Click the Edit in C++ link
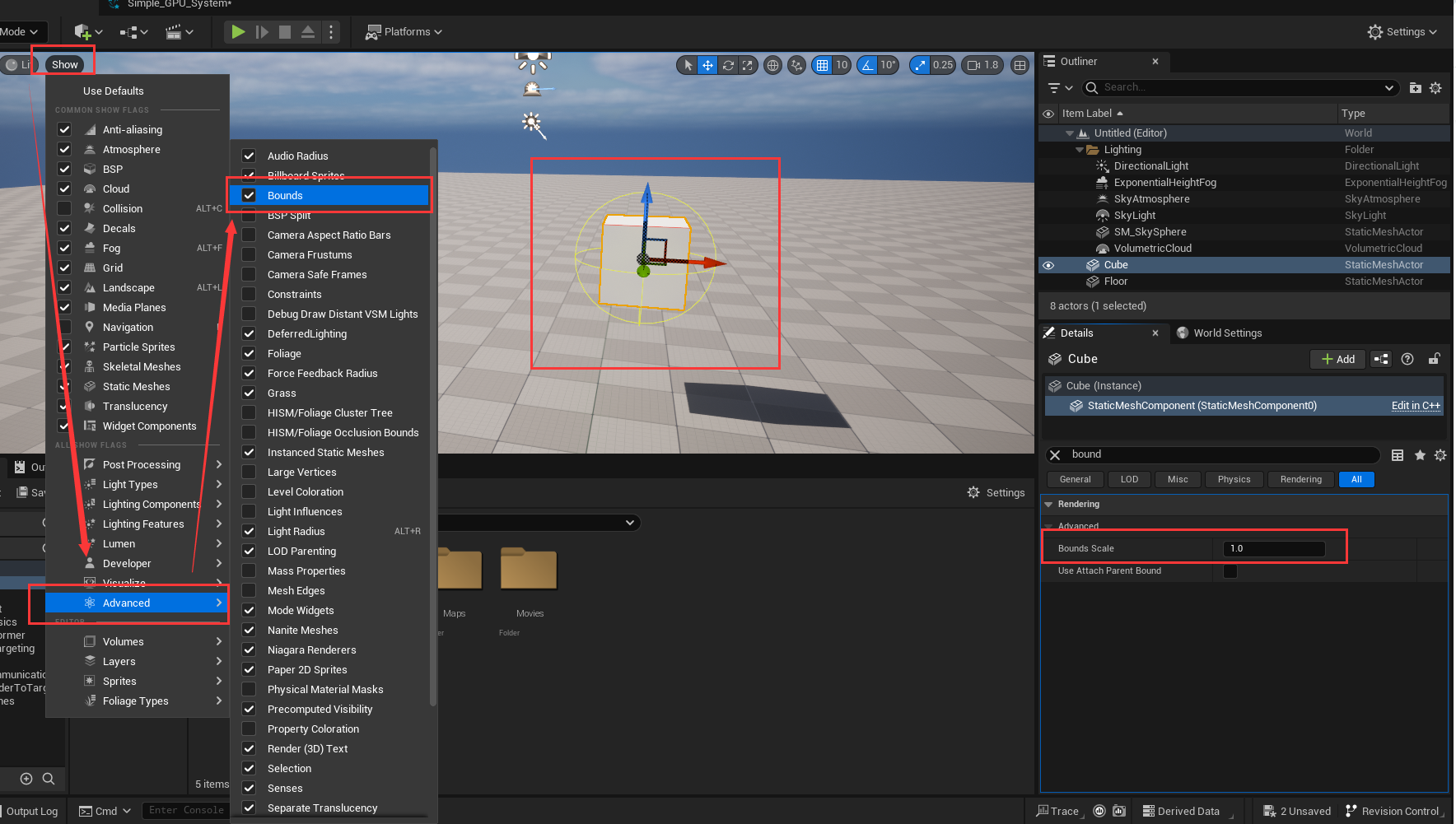This screenshot has height=824, width=1456. pos(1415,406)
